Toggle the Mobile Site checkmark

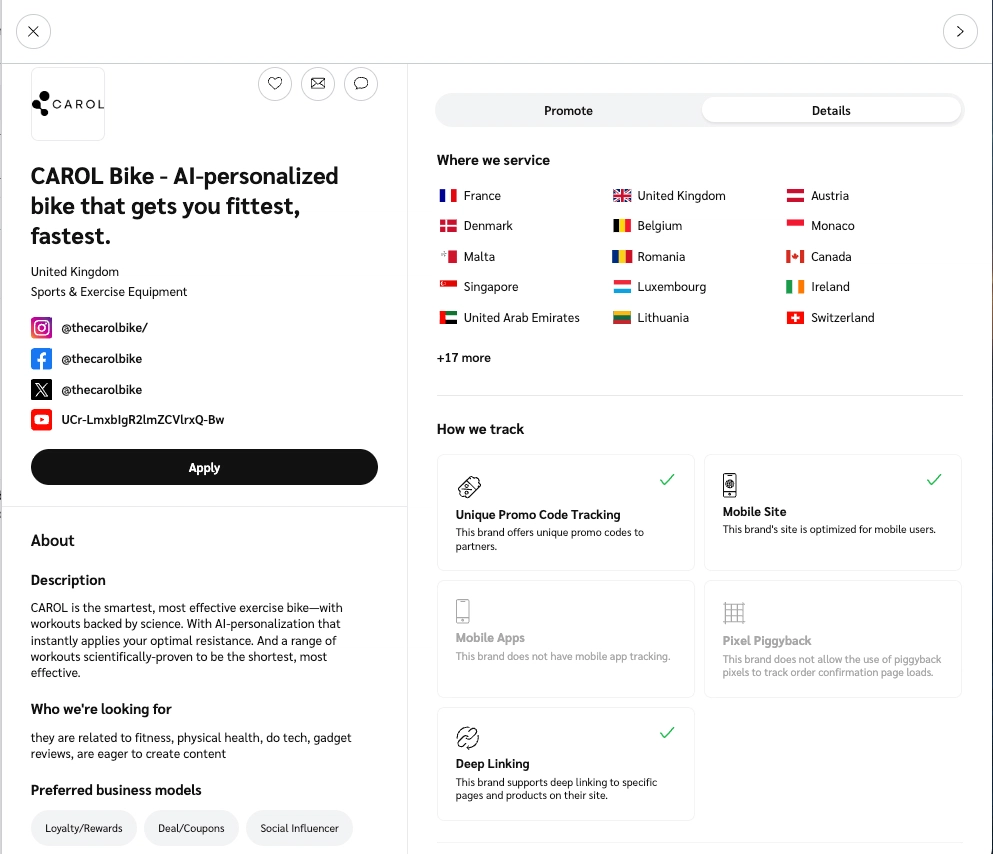pyautogui.click(x=934, y=479)
